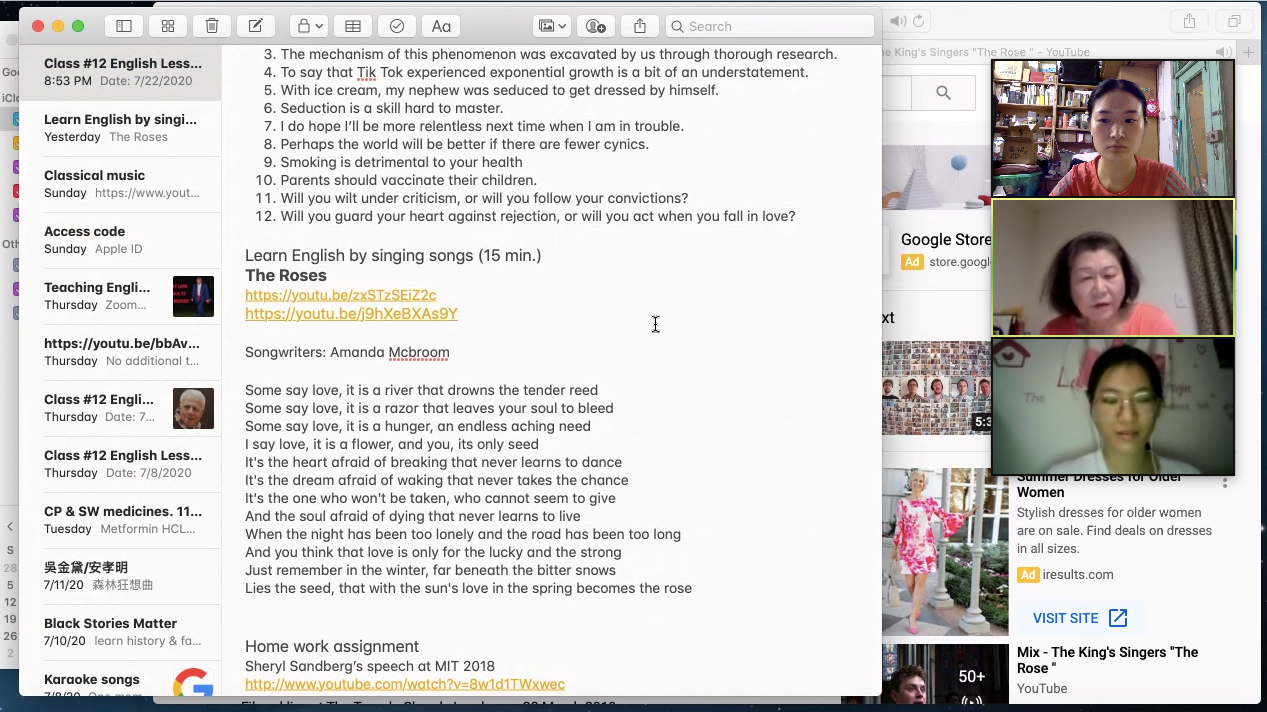Select the bottom Zoom participant video
Image resolution: width=1267 pixels, height=712 pixels.
1113,406
